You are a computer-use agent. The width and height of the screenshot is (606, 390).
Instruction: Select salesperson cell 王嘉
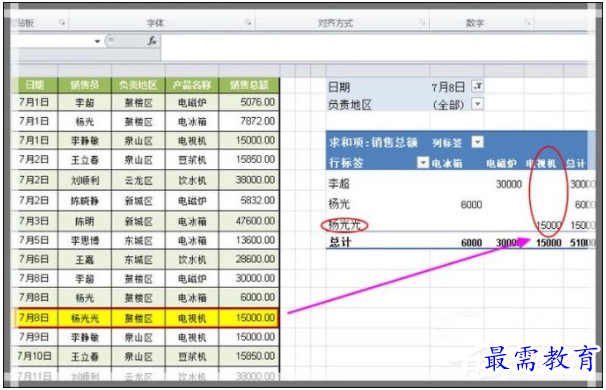tap(85, 259)
